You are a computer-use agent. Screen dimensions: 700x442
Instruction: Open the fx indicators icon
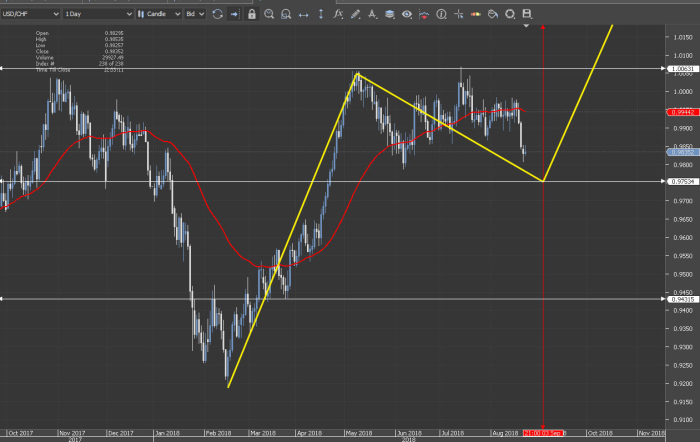(338, 14)
